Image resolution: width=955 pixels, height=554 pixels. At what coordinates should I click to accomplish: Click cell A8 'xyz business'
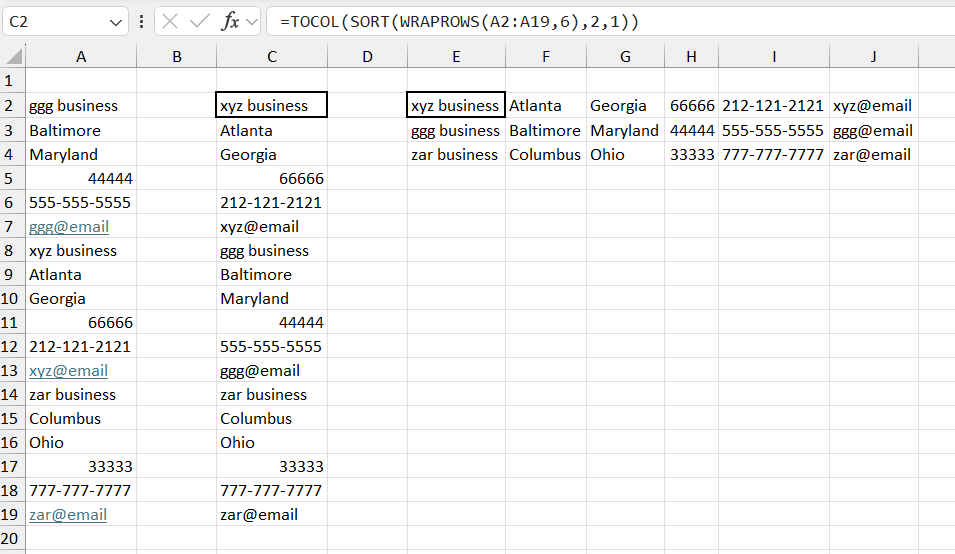pyautogui.click(x=81, y=251)
